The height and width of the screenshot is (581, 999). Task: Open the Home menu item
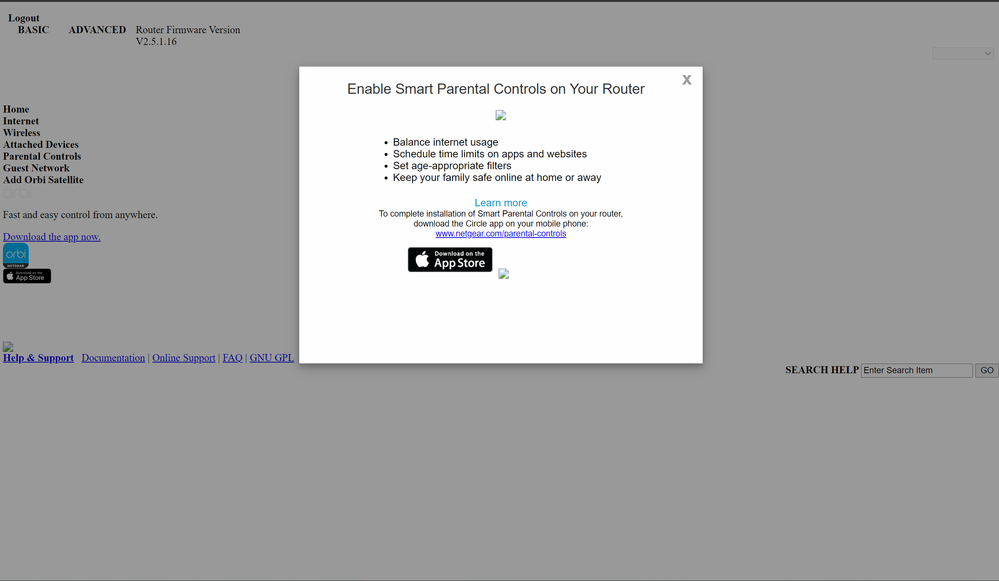[16, 109]
